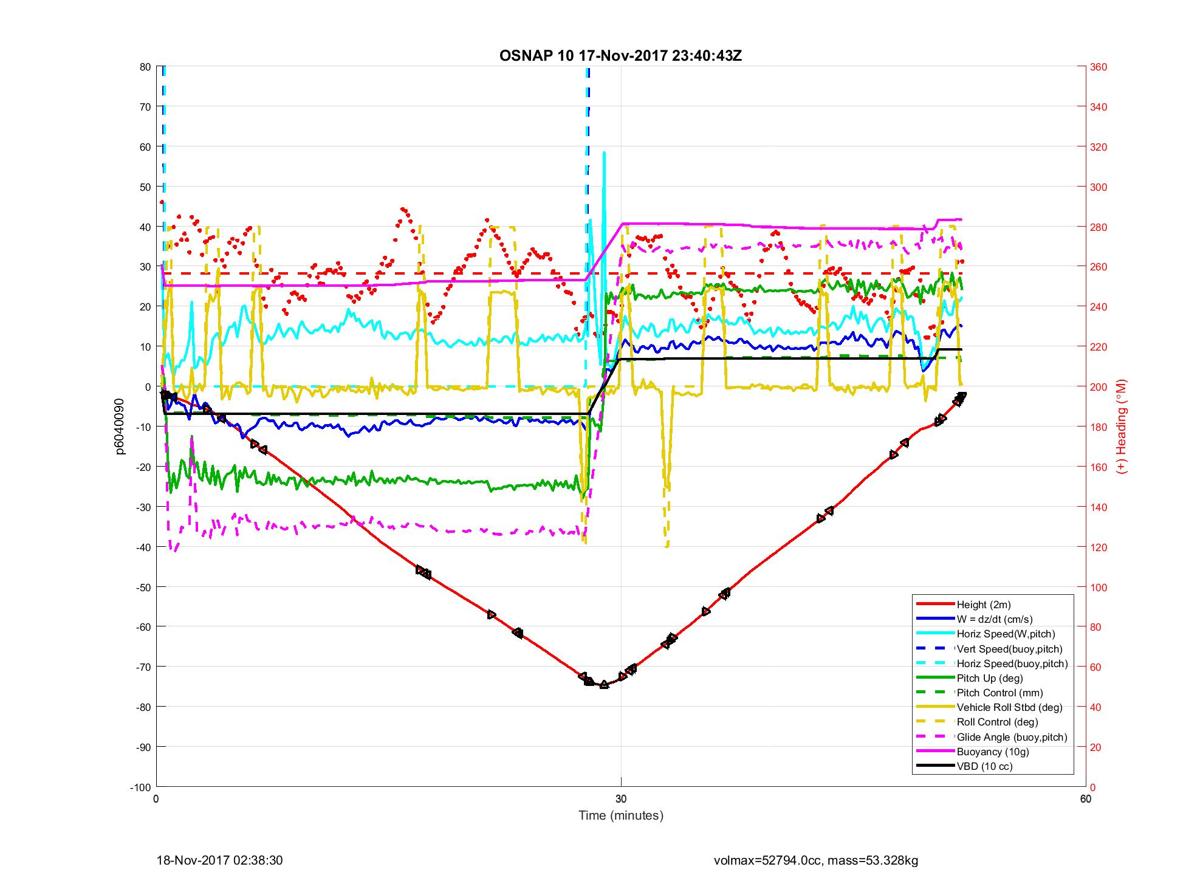Click left axis tick label "-100"
Viewport: 1200px width, 885px height.
(139, 787)
